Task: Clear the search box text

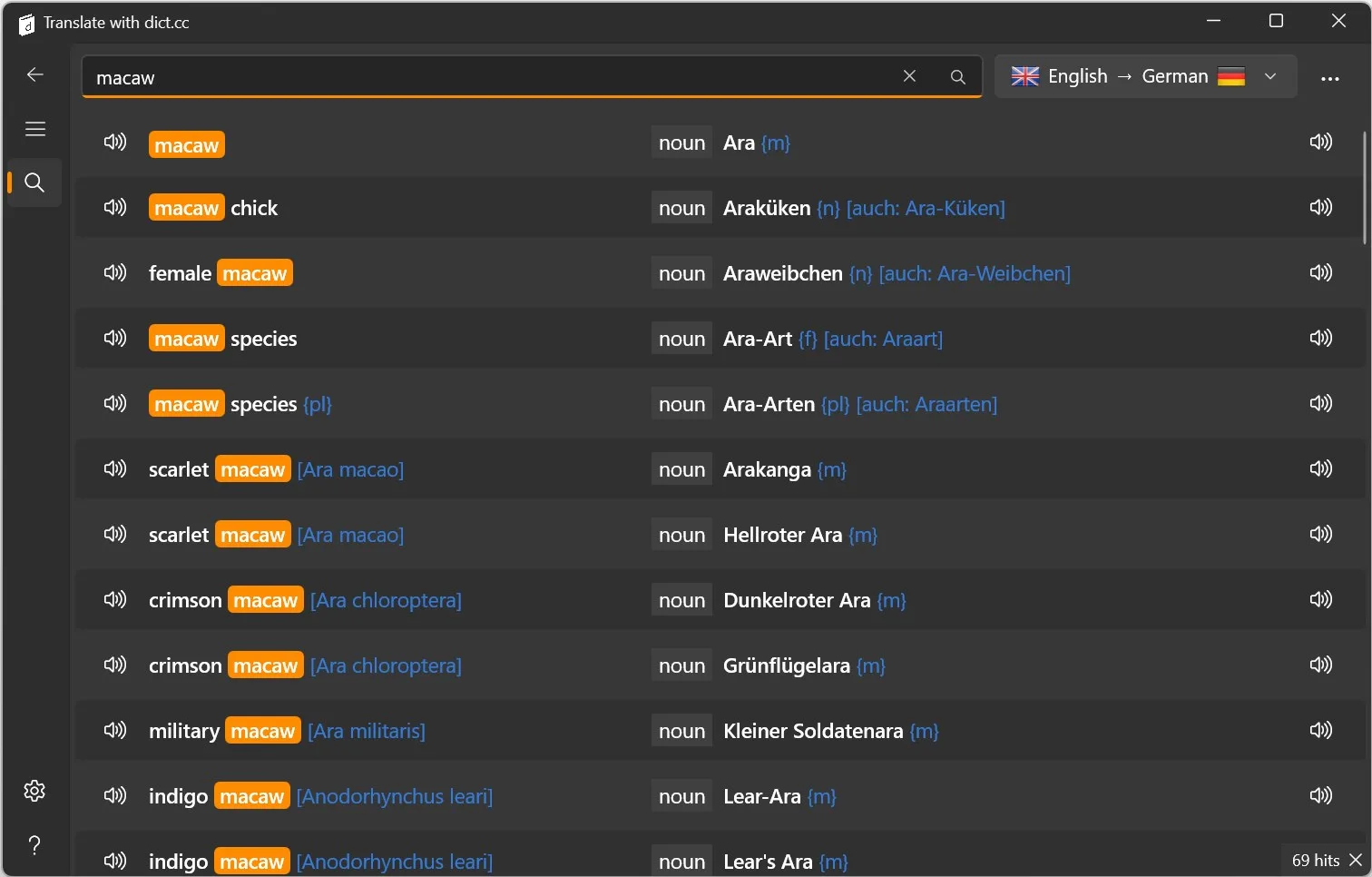Action: click(909, 76)
